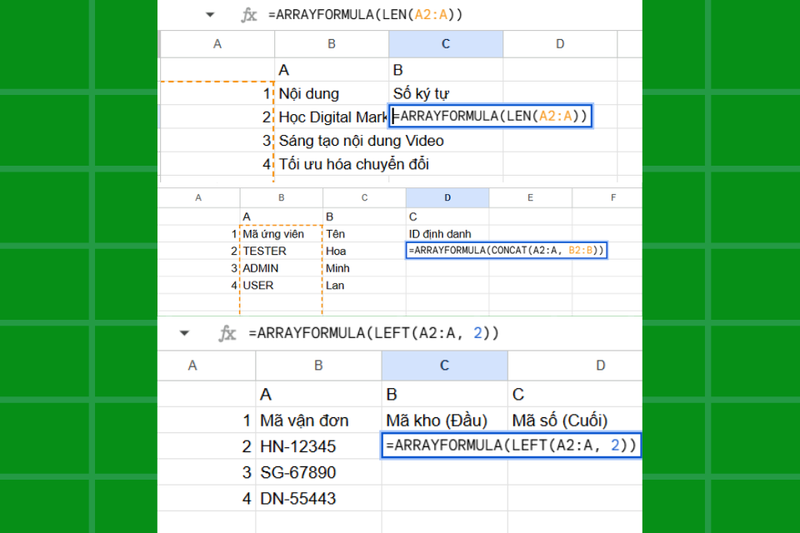Click fx icon beside LEFT formula bar

coord(227,334)
